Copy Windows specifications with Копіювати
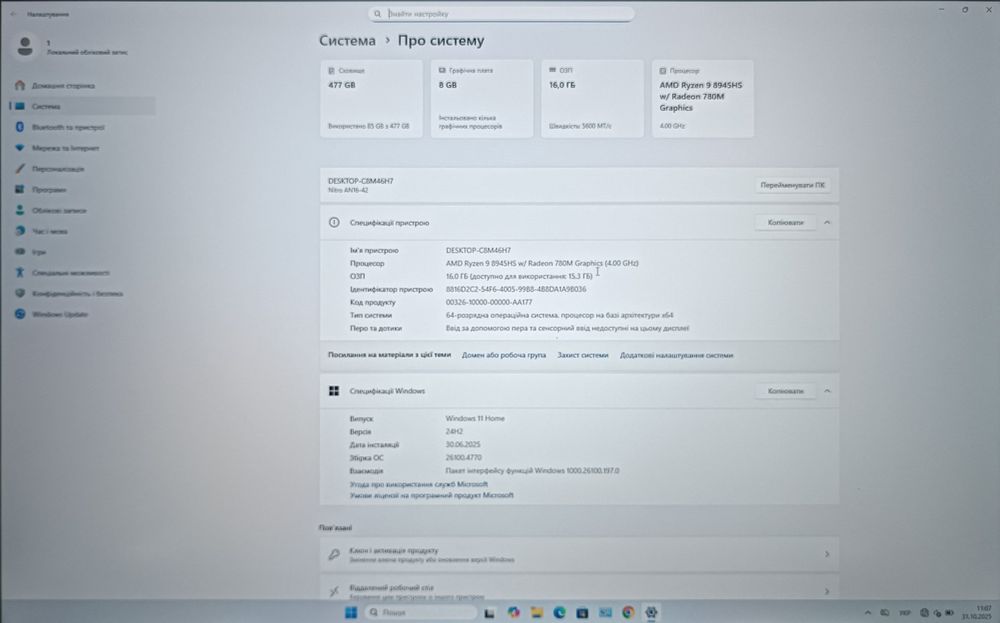This screenshot has height=623, width=1000. pyautogui.click(x=785, y=391)
